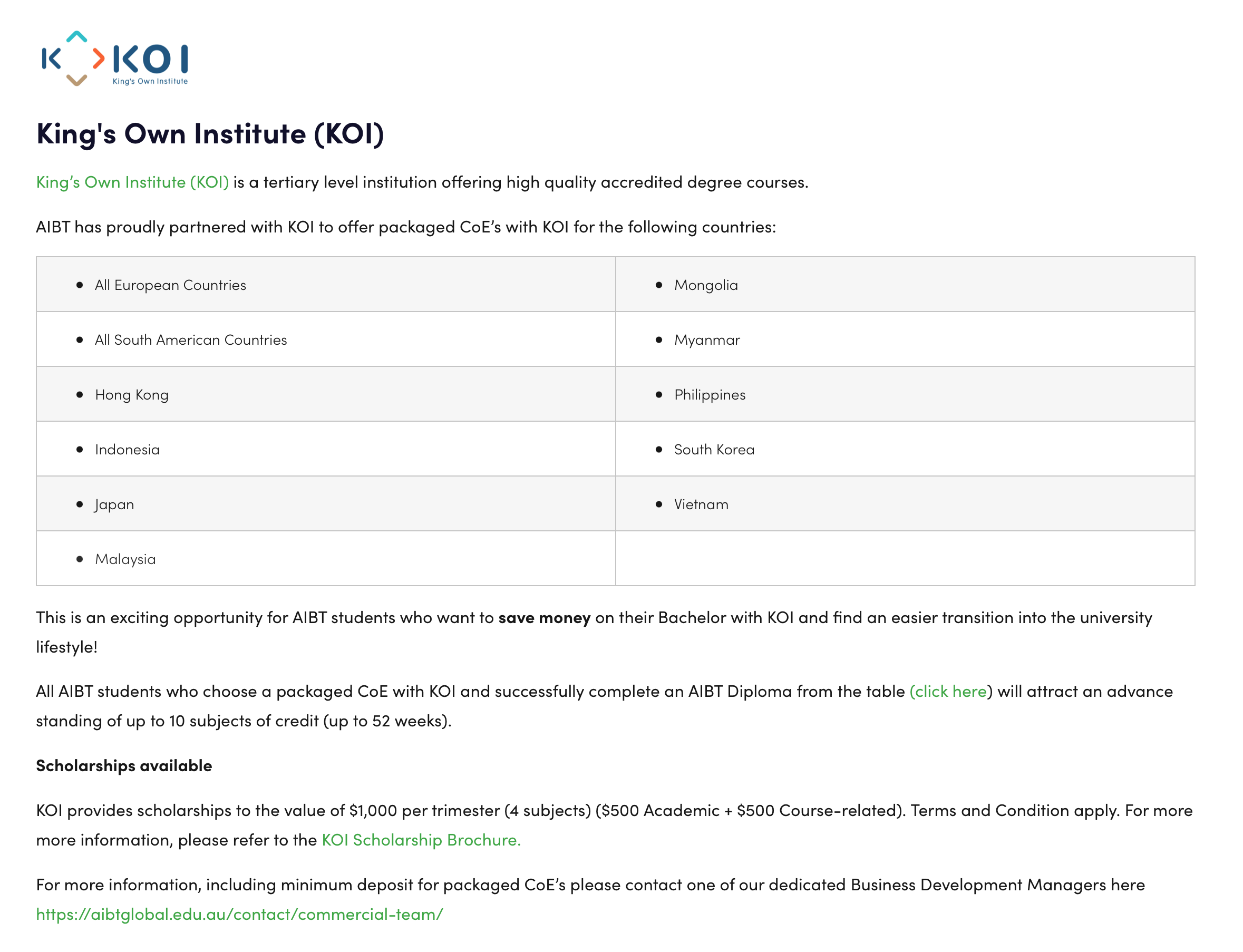Click the South Korea table entry
Viewport: 1243px width, 952px height.
714,449
